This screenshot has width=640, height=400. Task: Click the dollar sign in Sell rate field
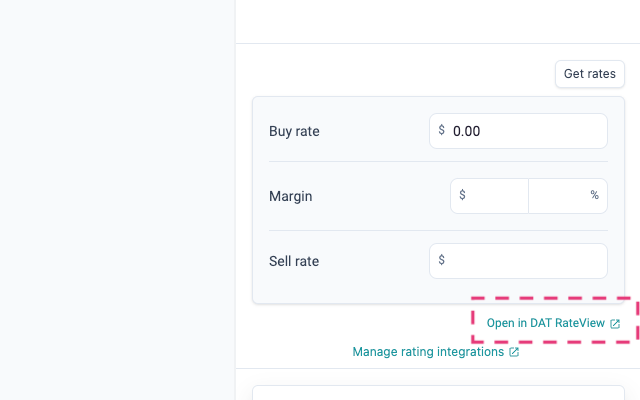(442, 260)
